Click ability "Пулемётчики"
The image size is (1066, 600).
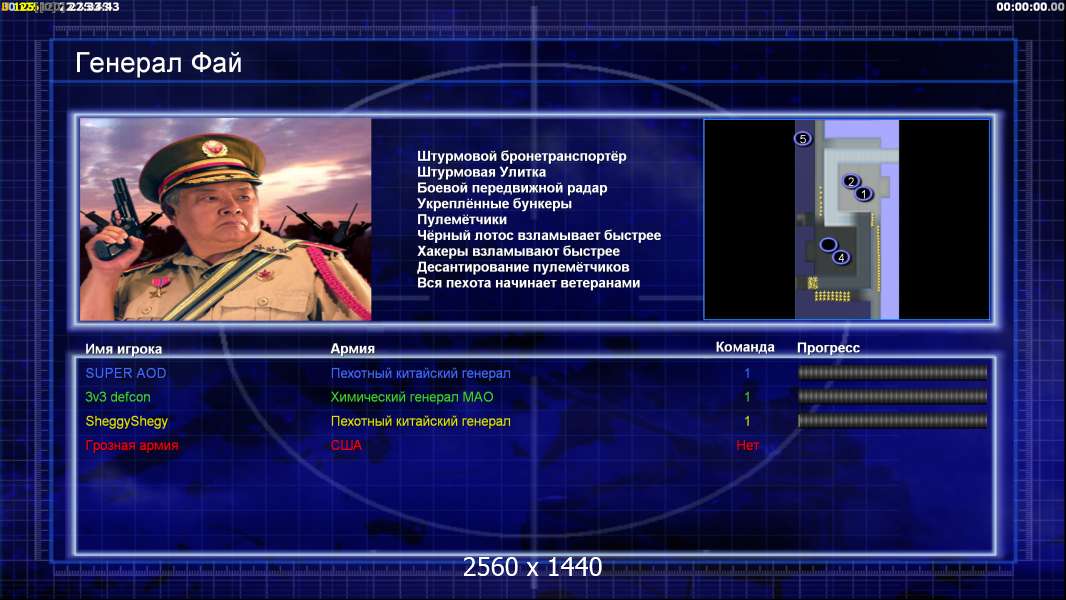(462, 219)
